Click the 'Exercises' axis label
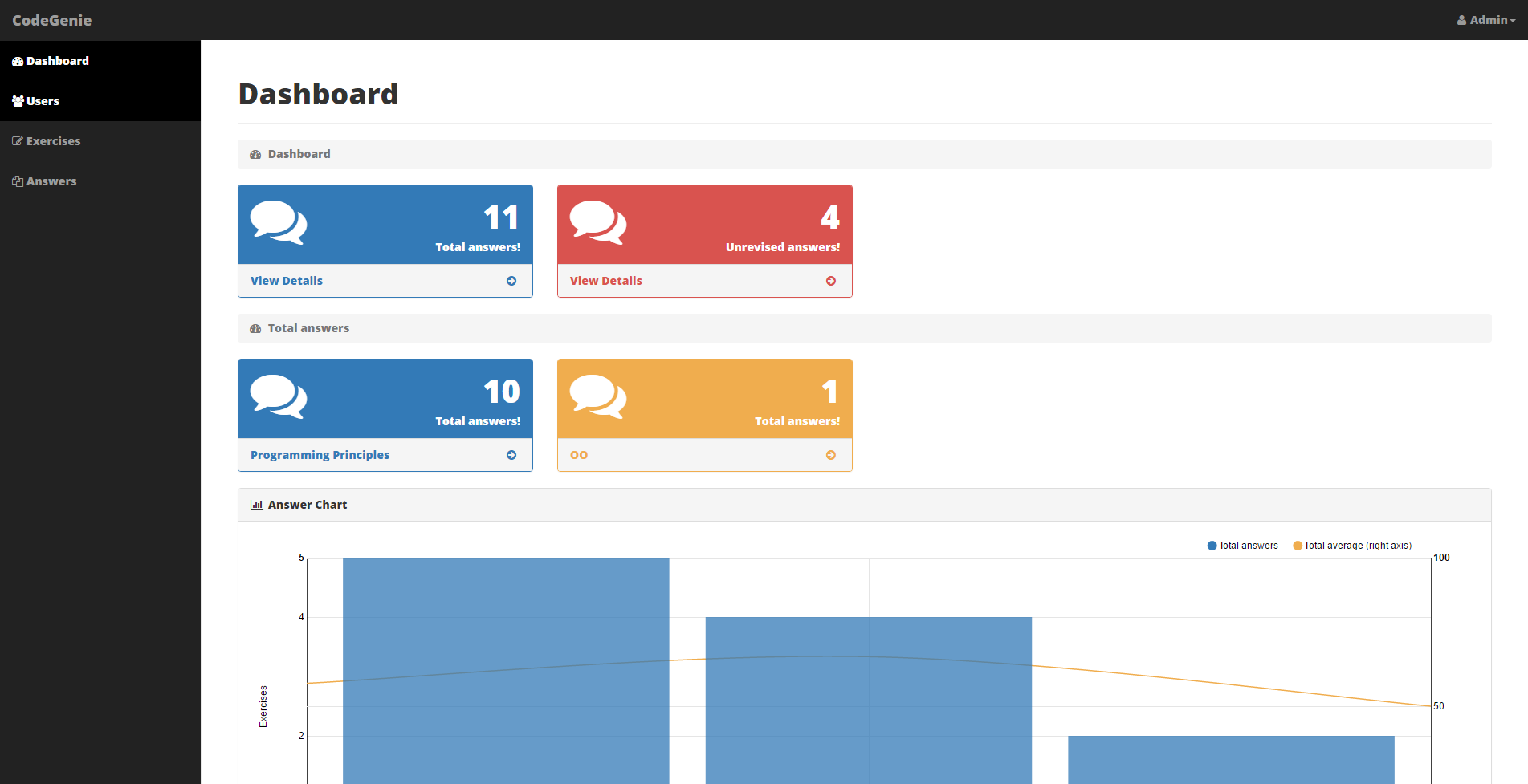 [x=263, y=706]
